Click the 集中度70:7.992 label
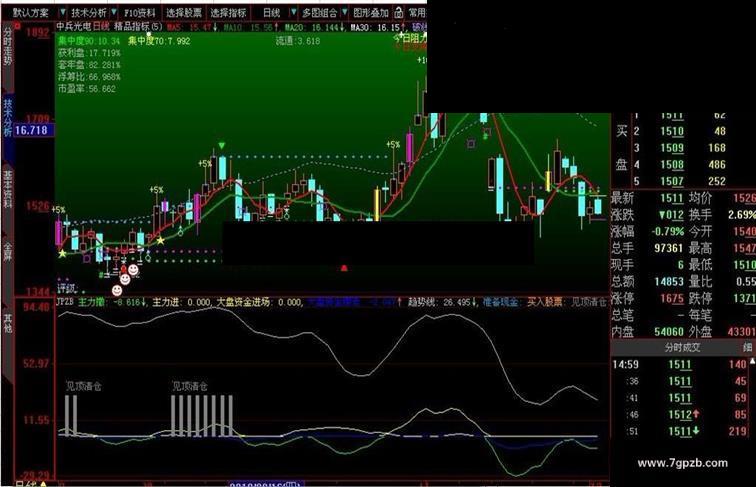Screen dimensions: 756x487 [159, 41]
